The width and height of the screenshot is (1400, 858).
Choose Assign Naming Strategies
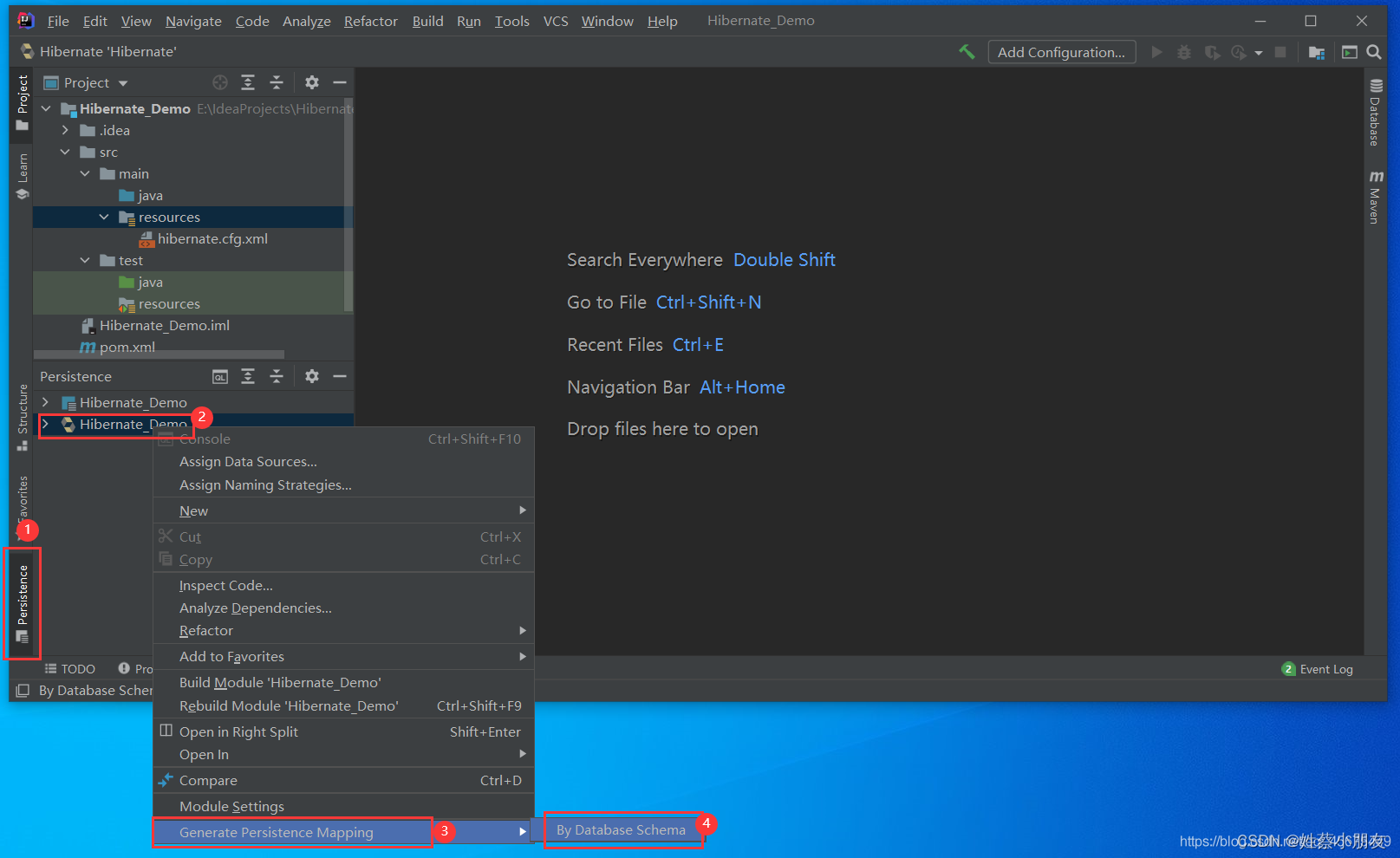point(343,485)
